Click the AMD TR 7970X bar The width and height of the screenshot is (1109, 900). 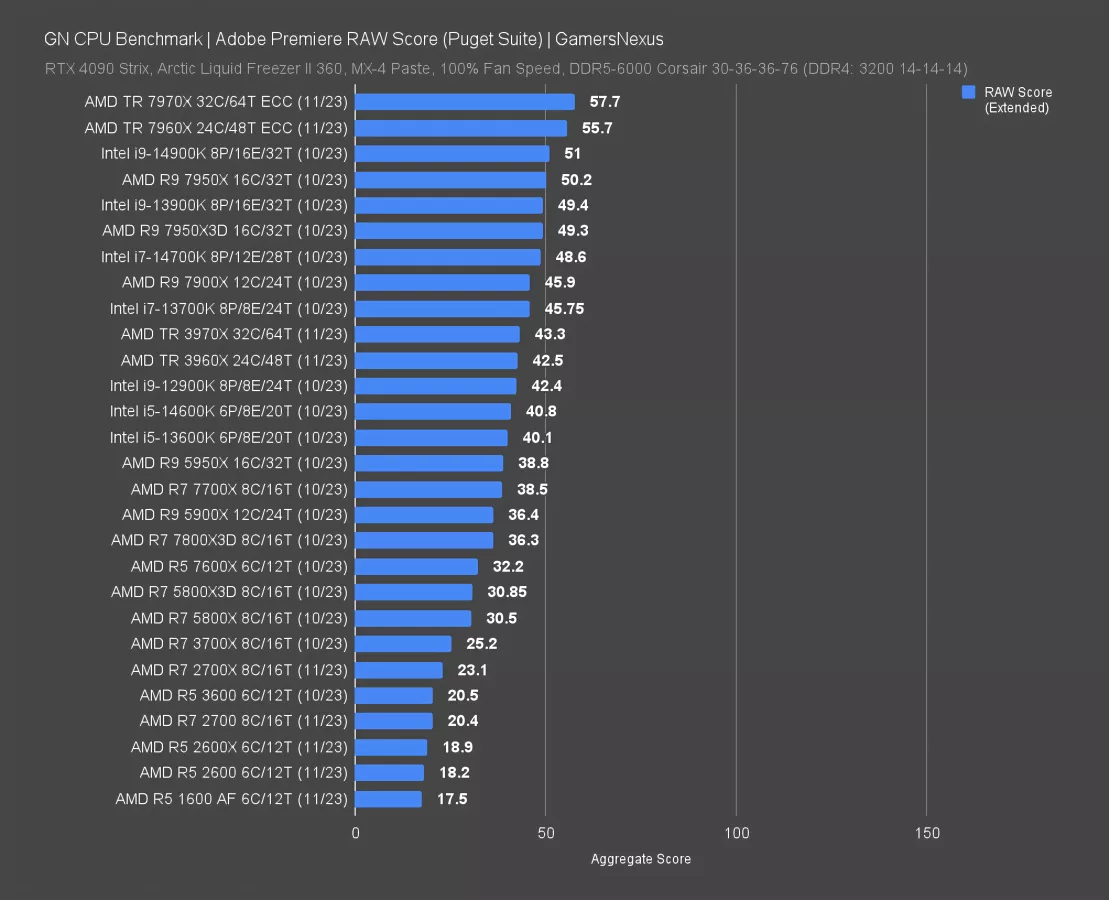tap(465, 102)
